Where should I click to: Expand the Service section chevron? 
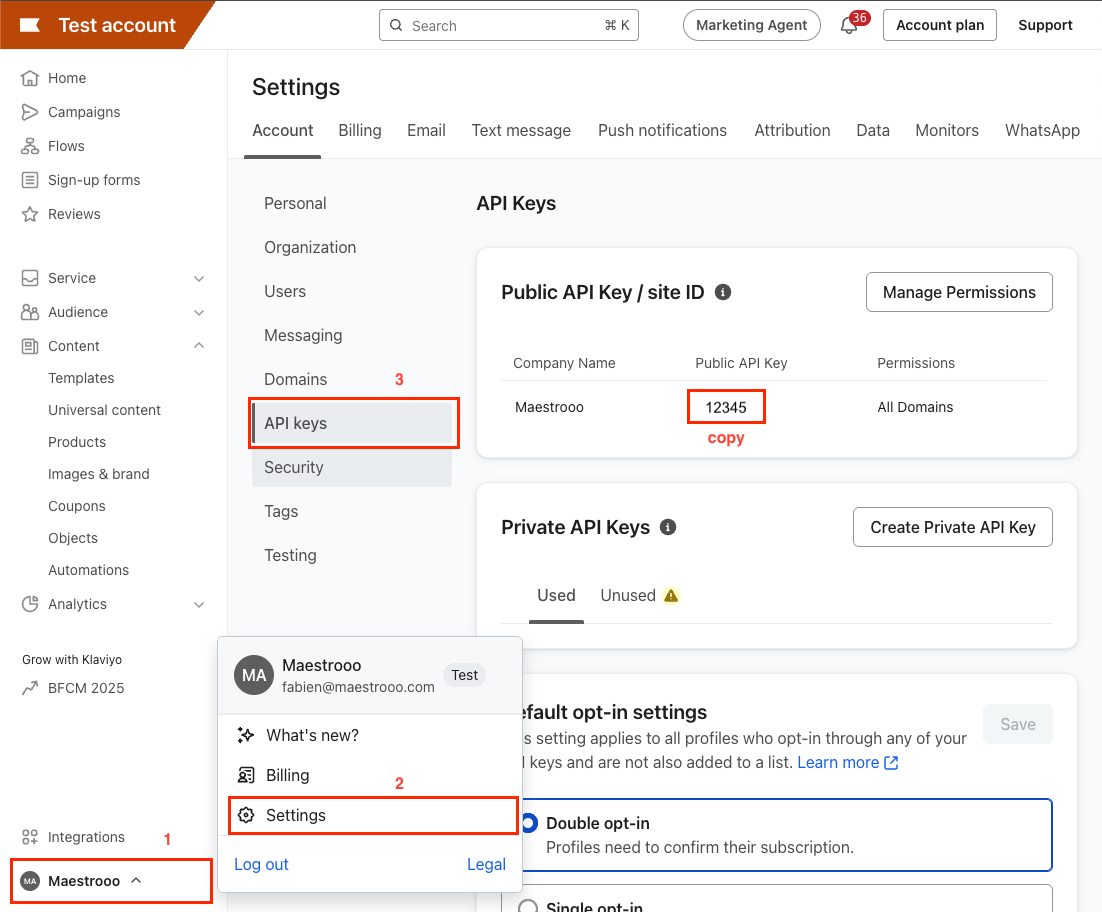click(x=199, y=279)
